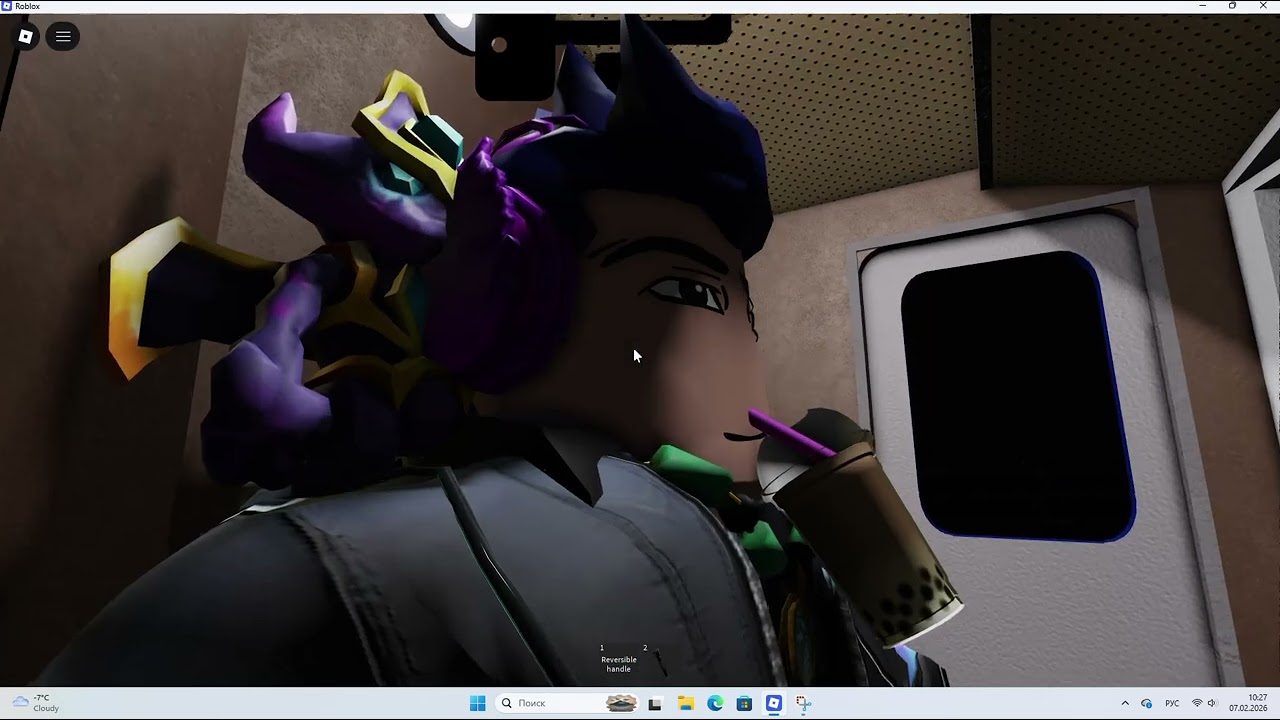Restore down the Roblox window
Screen dimensions: 1280x720
point(1232,6)
